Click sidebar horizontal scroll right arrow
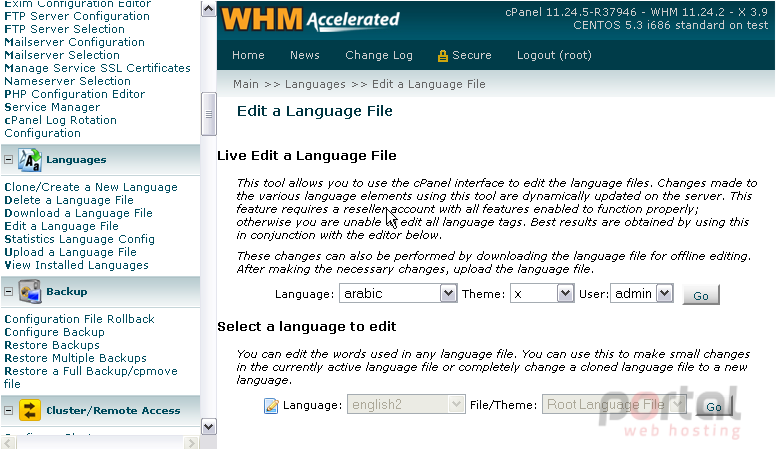 pyautogui.click(x=192, y=443)
